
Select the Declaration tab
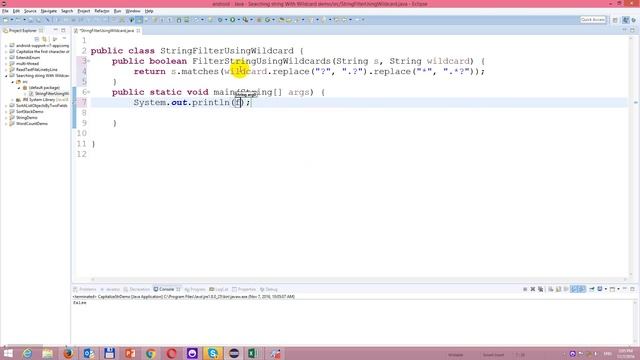coord(137,289)
